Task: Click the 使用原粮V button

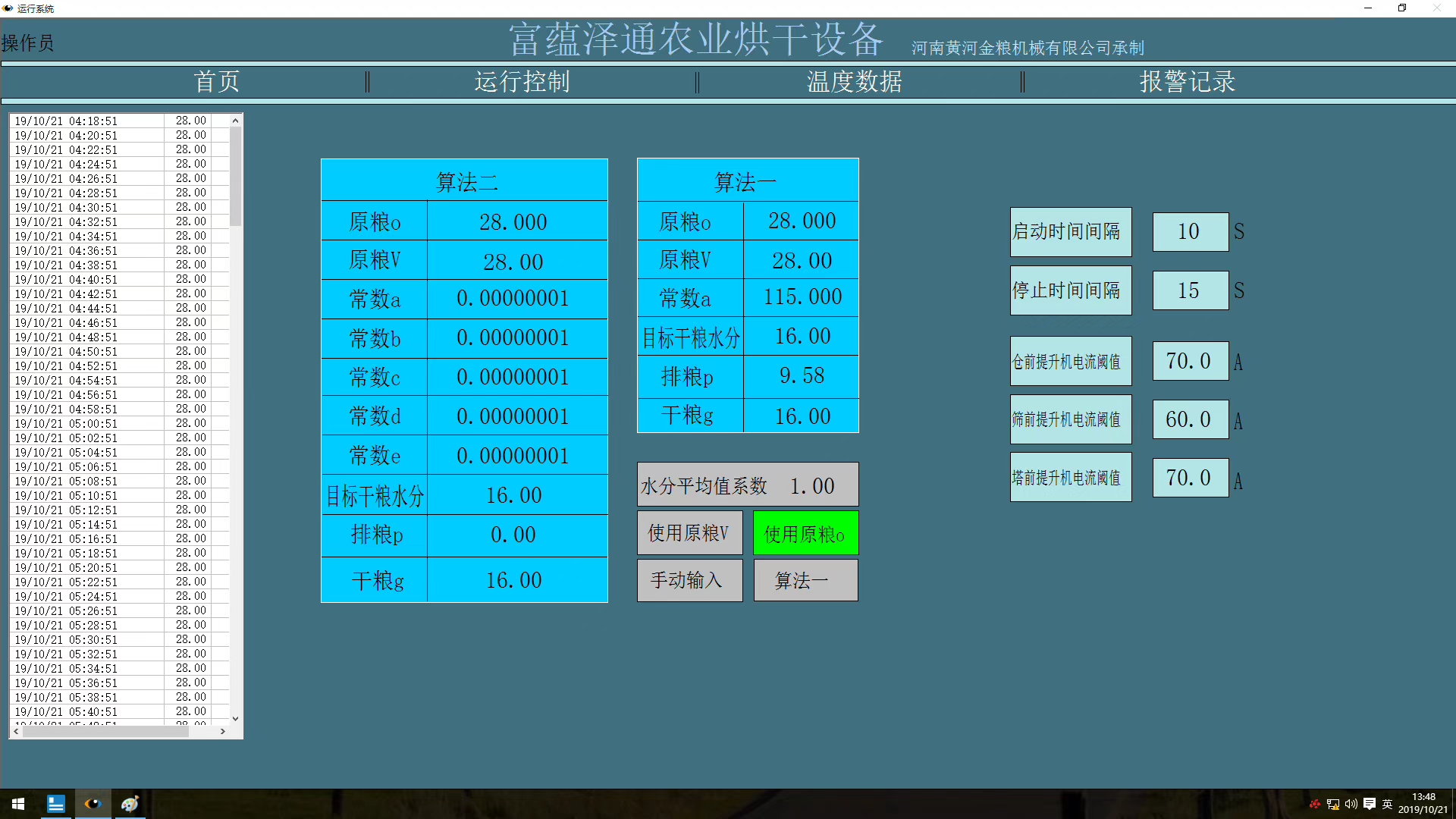Action: [x=689, y=533]
